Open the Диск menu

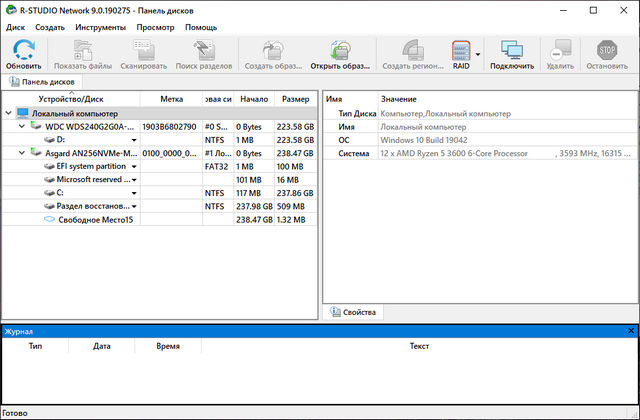tap(15, 27)
